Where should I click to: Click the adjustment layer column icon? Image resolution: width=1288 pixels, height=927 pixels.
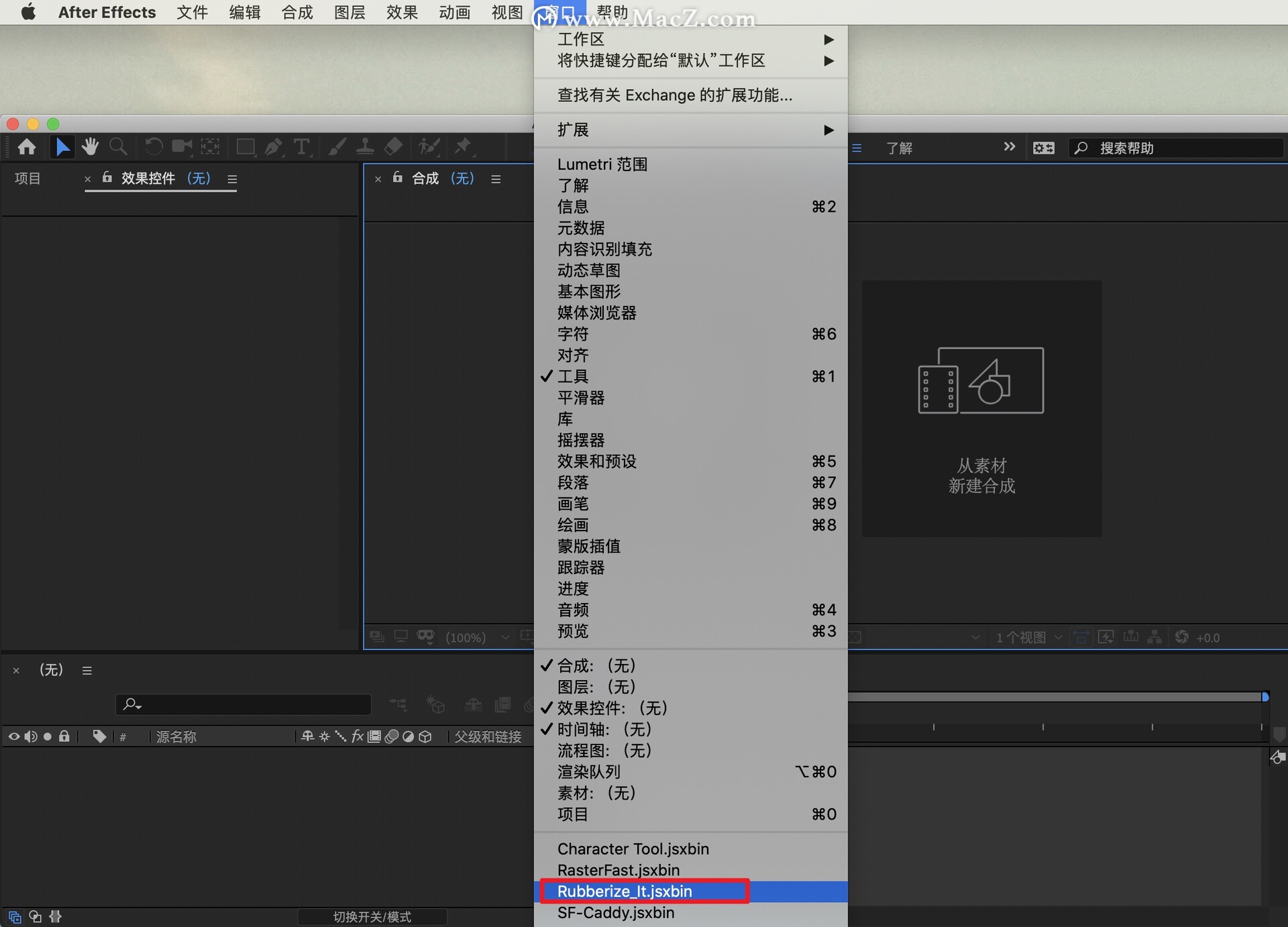click(x=409, y=737)
